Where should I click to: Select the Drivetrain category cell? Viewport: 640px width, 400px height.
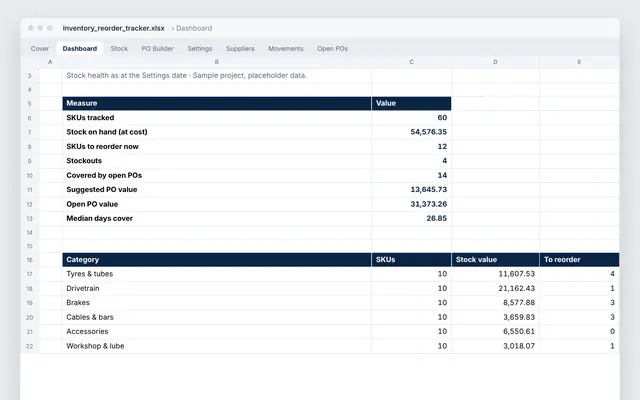[217, 289]
